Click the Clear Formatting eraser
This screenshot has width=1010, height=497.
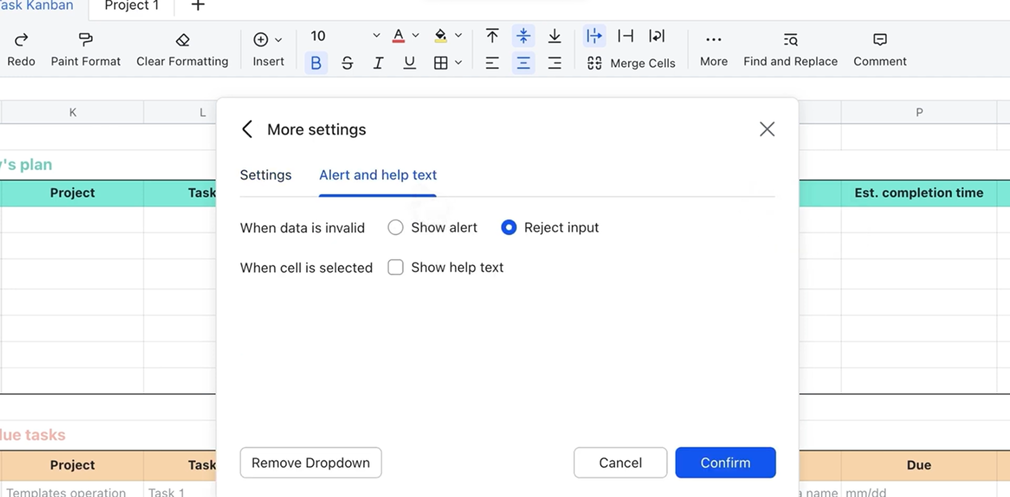point(182,40)
